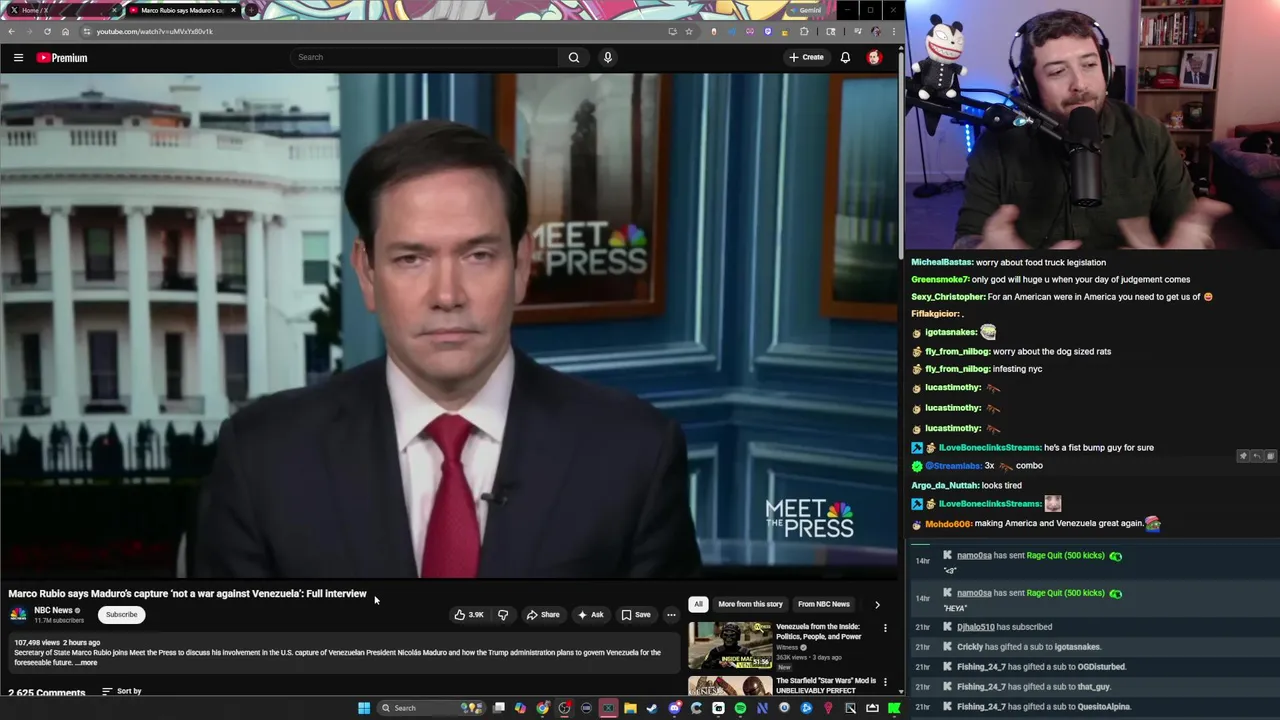
Task: Open the YouTube account avatar menu
Action: 874,57
